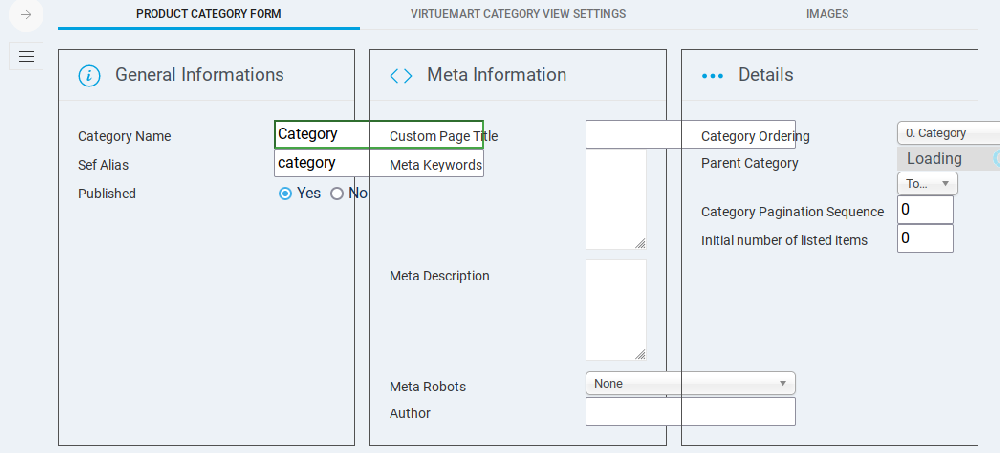Image resolution: width=1000 pixels, height=453 pixels.
Task: Expand the Category Ordering dropdown
Action: pyautogui.click(x=948, y=133)
